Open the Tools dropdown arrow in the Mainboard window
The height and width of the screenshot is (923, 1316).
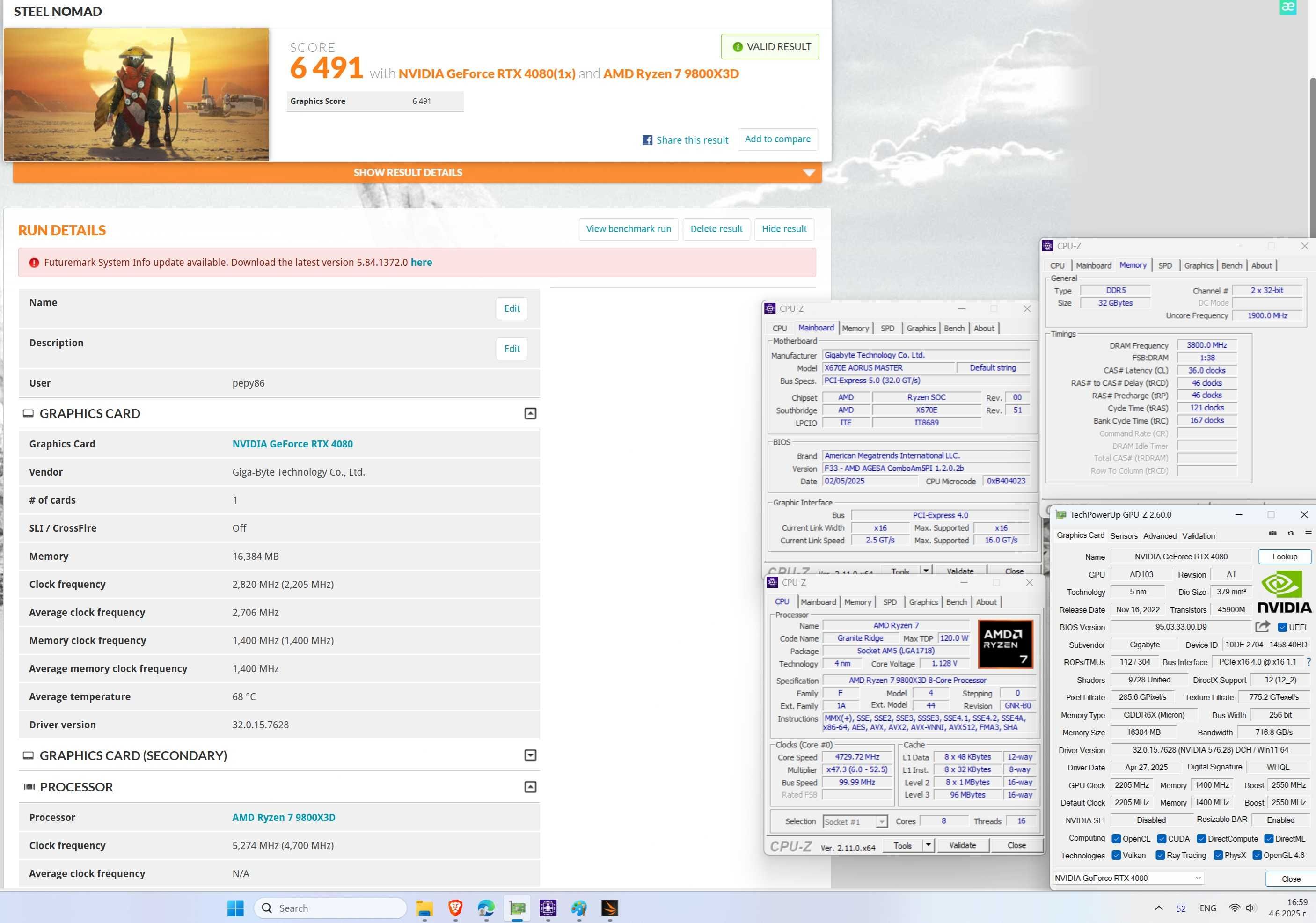tap(926, 571)
